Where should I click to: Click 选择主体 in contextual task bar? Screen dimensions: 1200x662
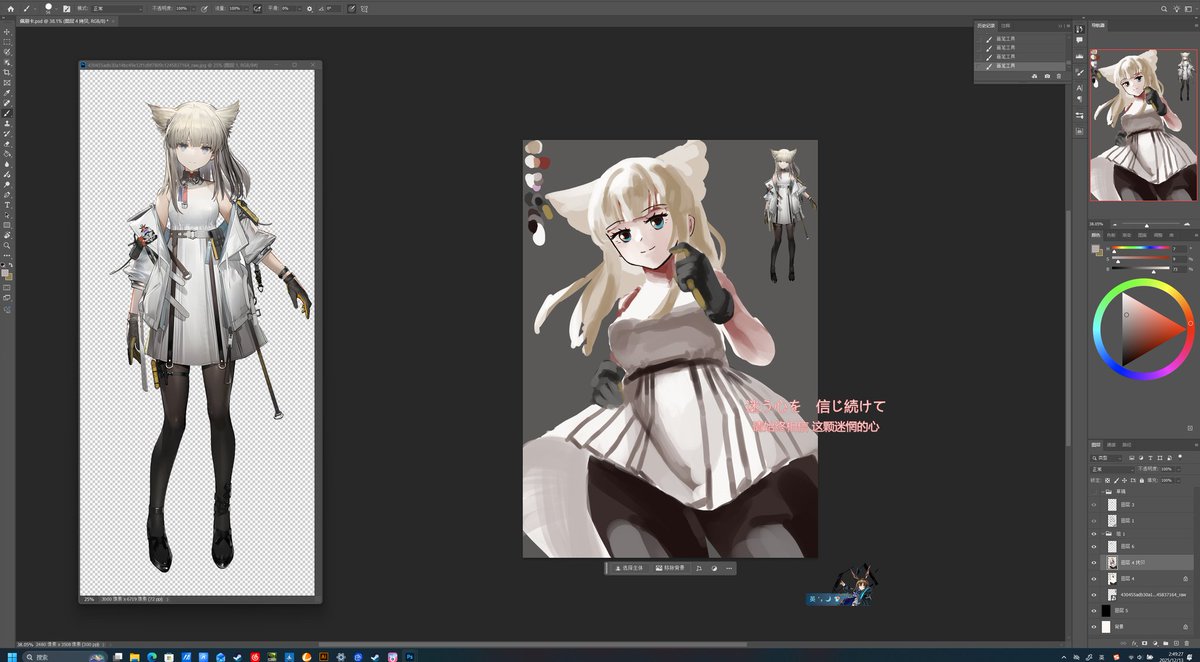click(629, 568)
